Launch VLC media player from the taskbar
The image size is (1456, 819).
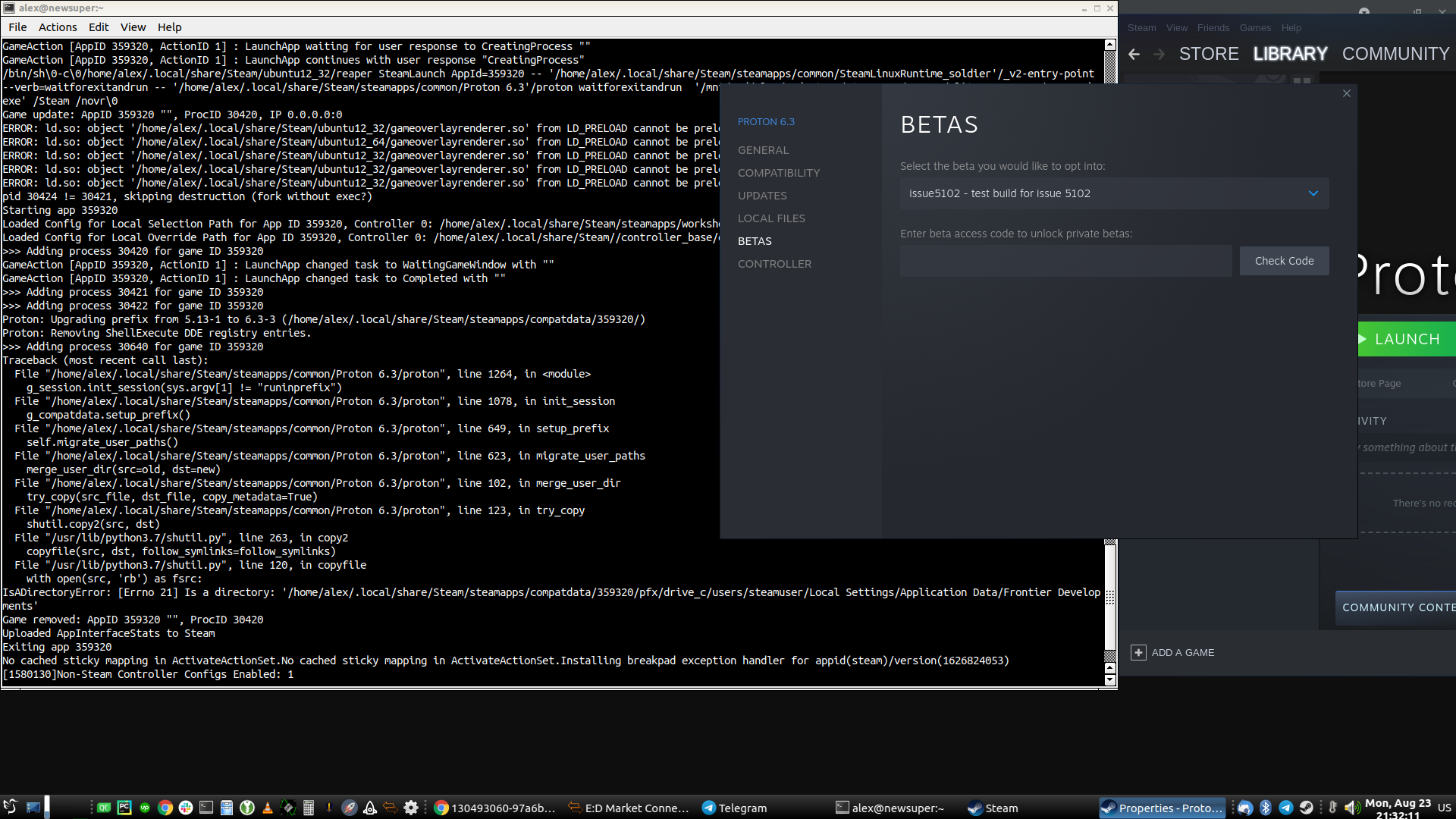click(x=267, y=808)
